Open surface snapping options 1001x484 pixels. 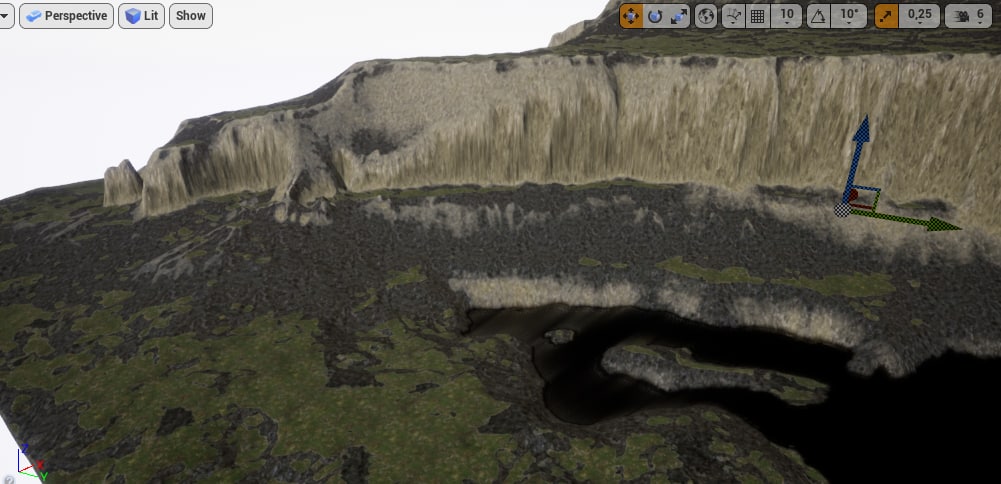pyautogui.click(x=734, y=16)
